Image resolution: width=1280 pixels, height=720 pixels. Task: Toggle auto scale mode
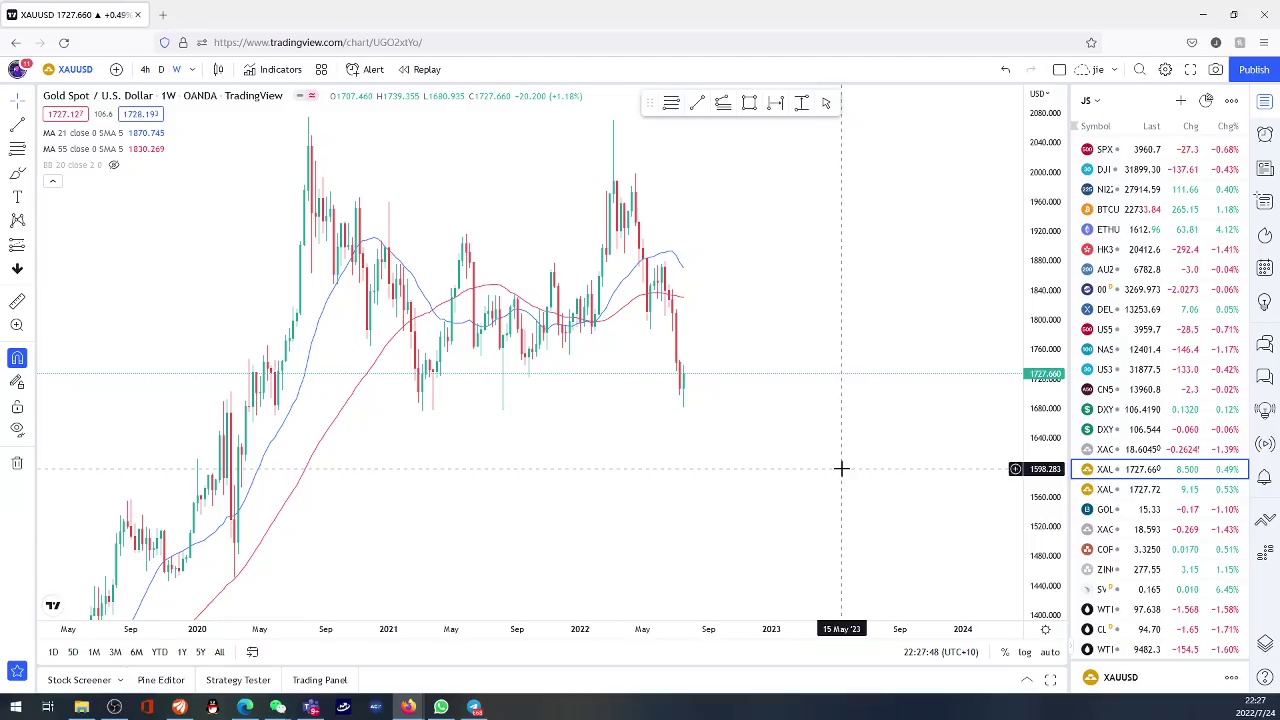1050,652
